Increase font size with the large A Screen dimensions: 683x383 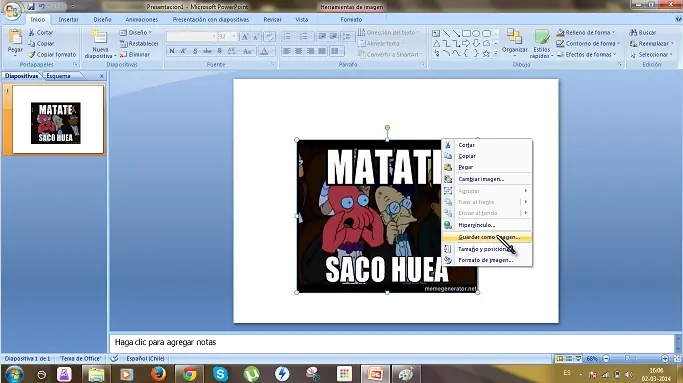[x=245, y=37]
